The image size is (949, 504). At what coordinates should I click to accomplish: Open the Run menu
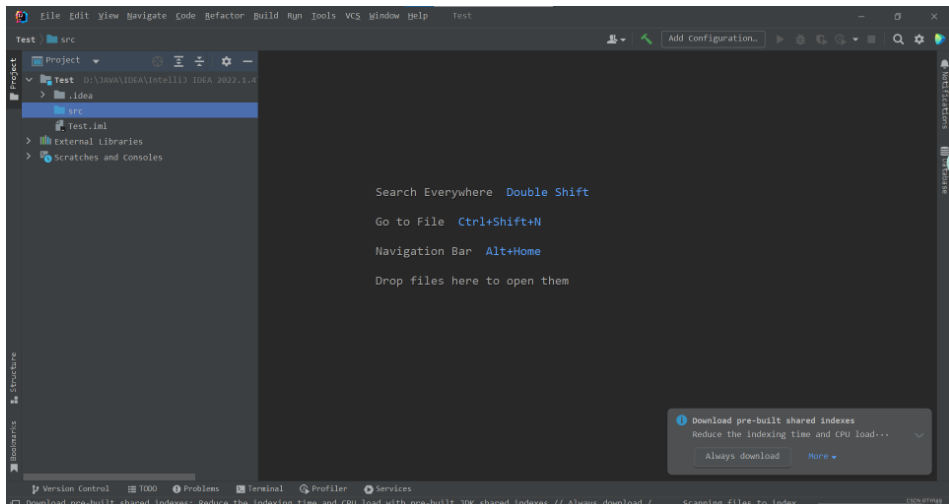click(x=295, y=16)
